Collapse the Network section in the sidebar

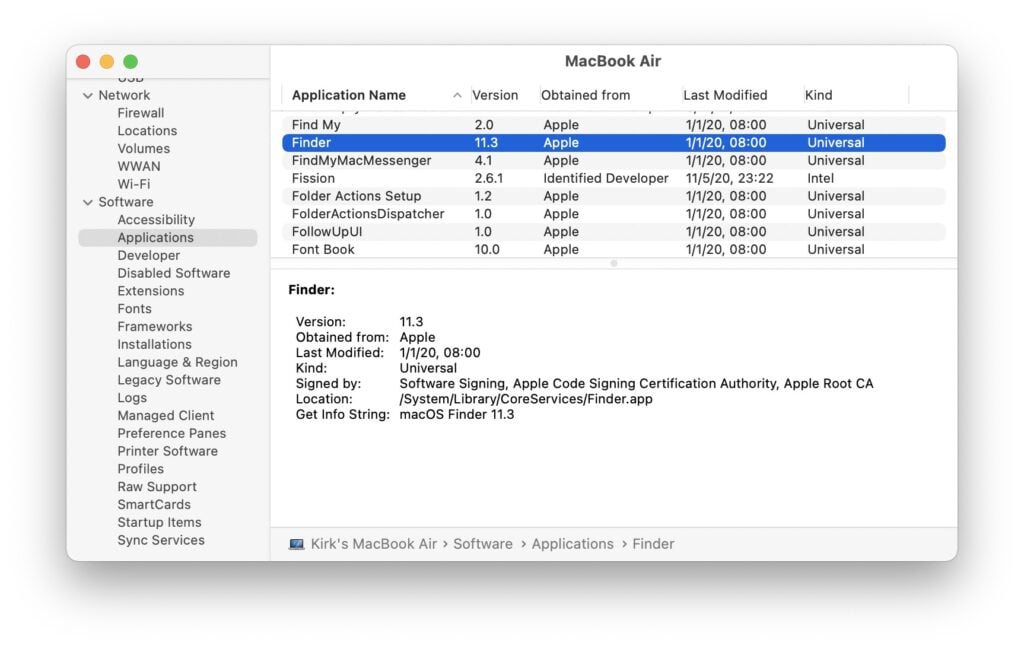click(89, 95)
